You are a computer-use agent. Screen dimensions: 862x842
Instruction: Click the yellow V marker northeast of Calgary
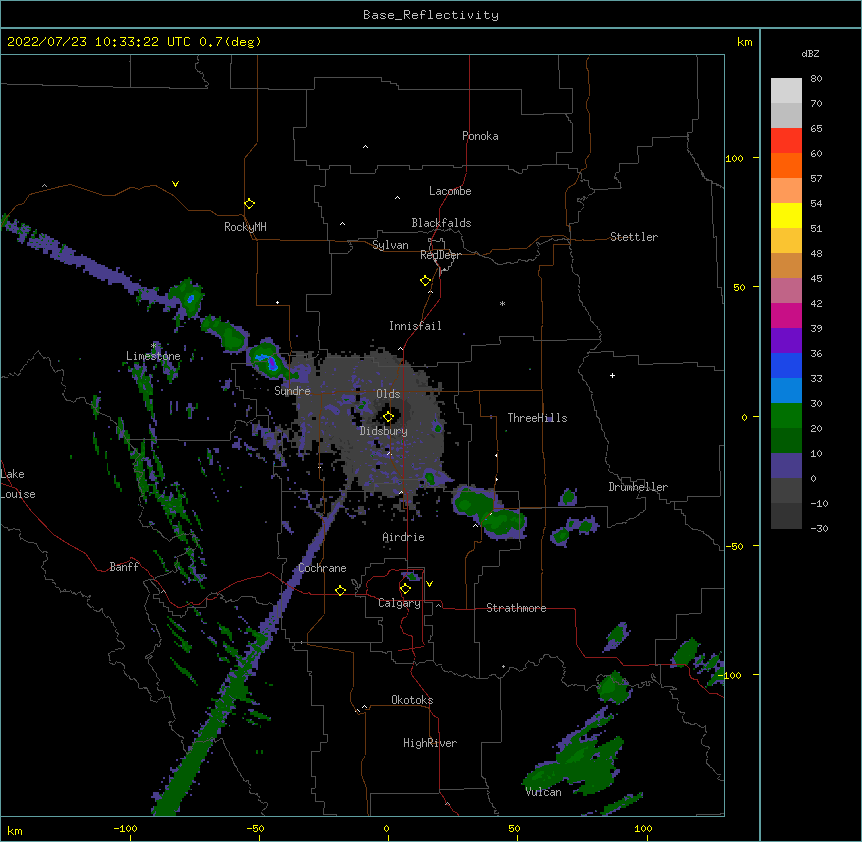tap(429, 584)
